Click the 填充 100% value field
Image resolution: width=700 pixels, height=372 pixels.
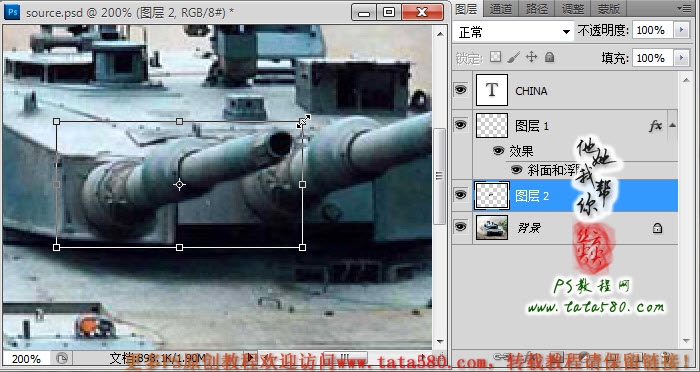coord(652,58)
